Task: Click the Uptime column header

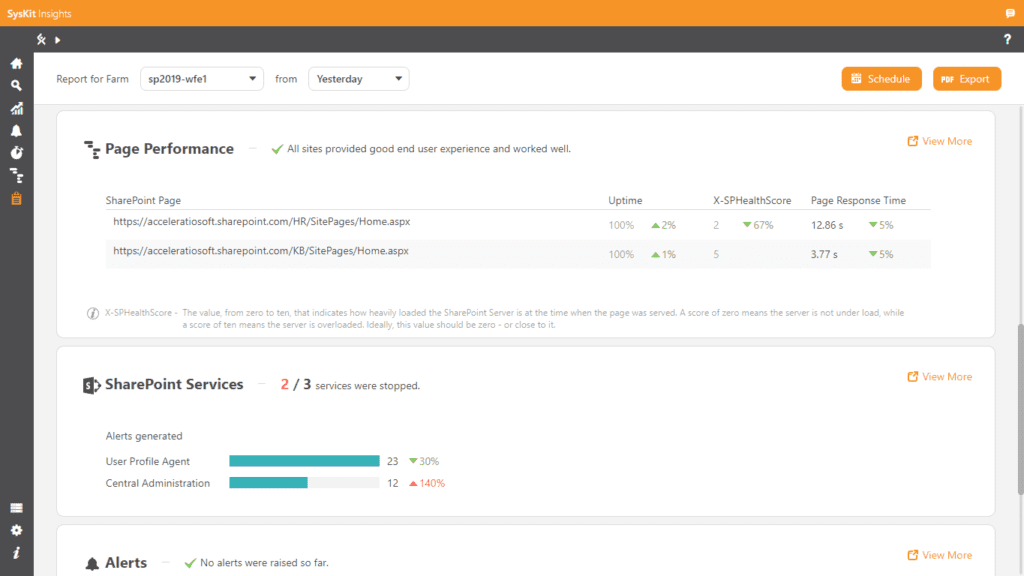Action: click(625, 200)
